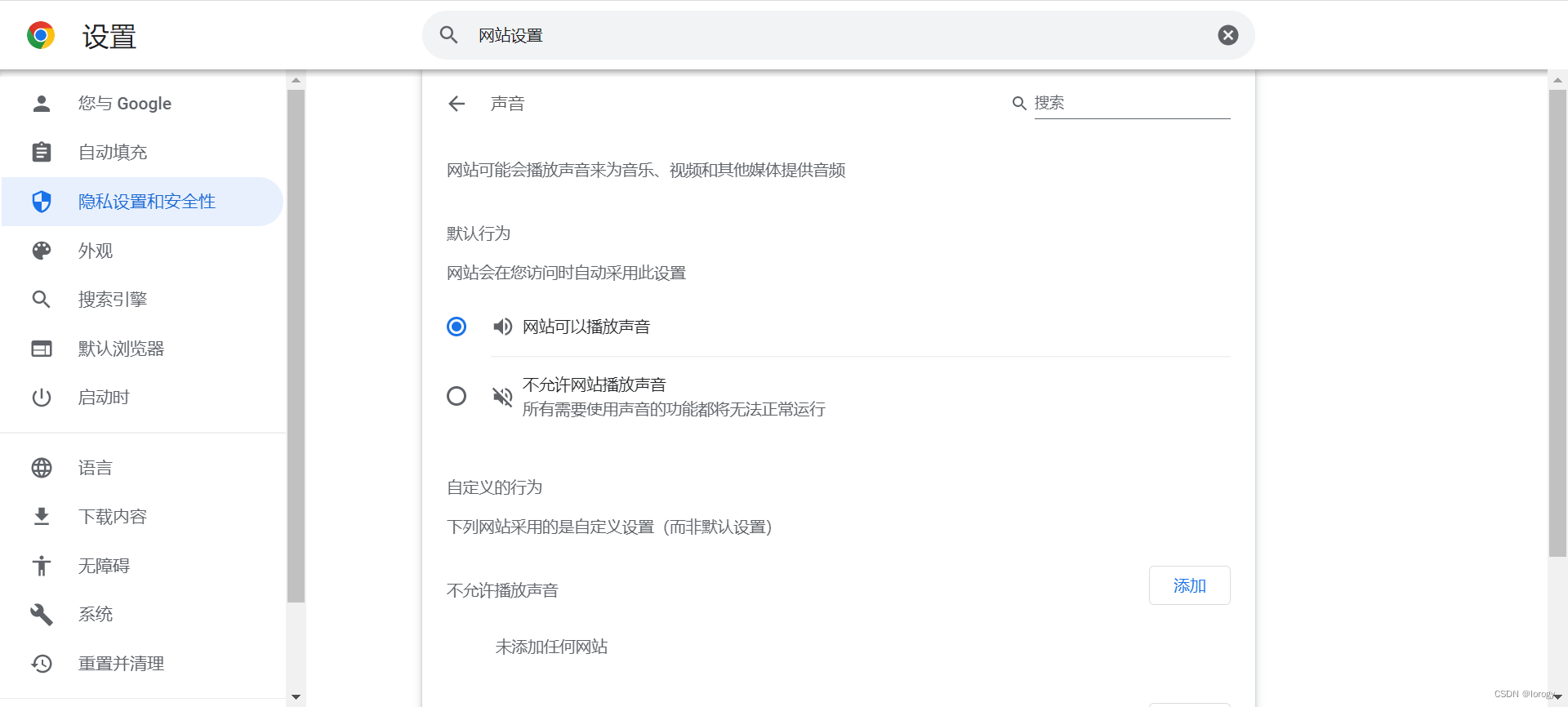Image resolution: width=1568 pixels, height=707 pixels.
Task: Click the speaker volume icon
Action: click(502, 327)
